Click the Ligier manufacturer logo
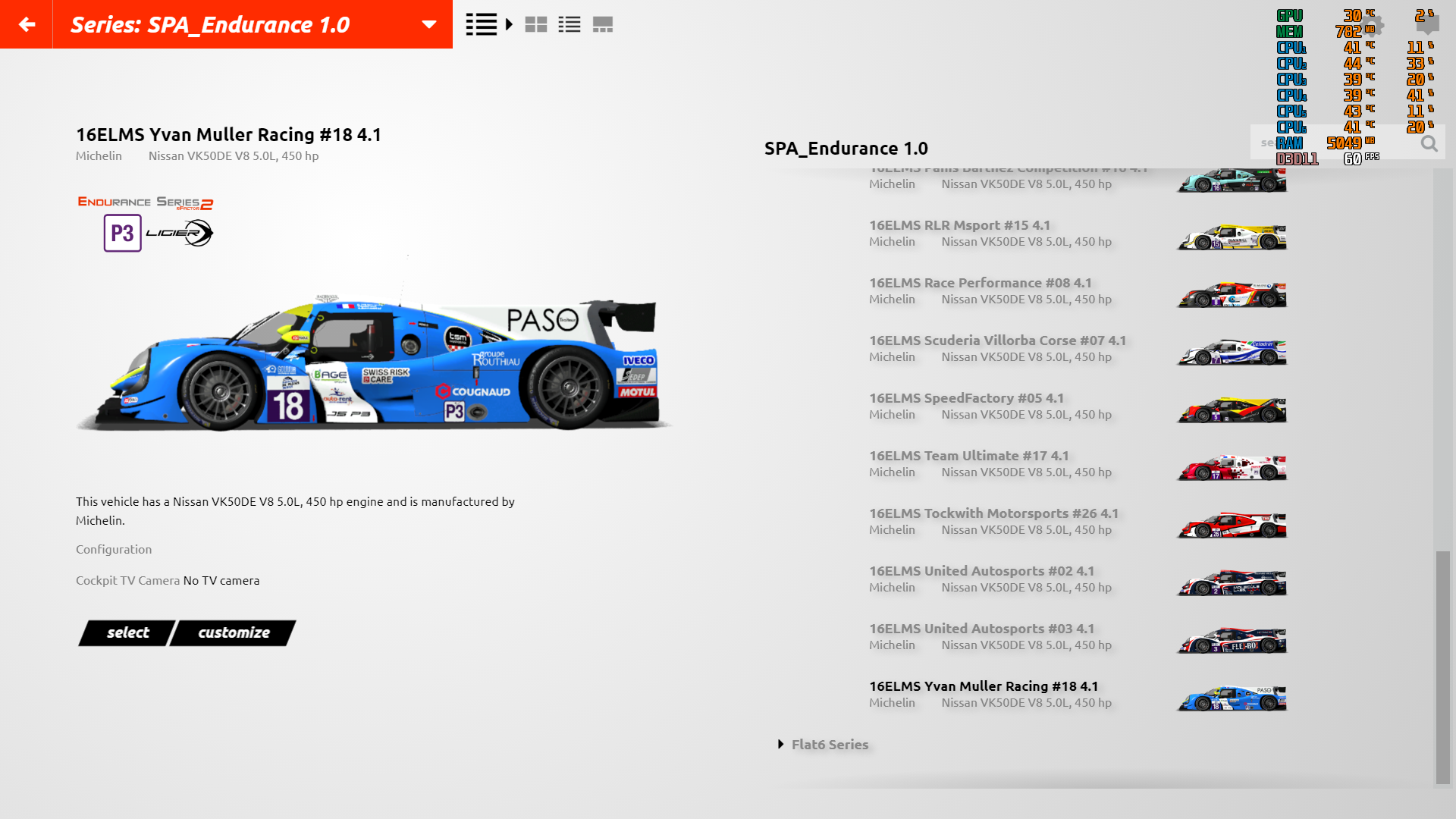 pos(180,233)
